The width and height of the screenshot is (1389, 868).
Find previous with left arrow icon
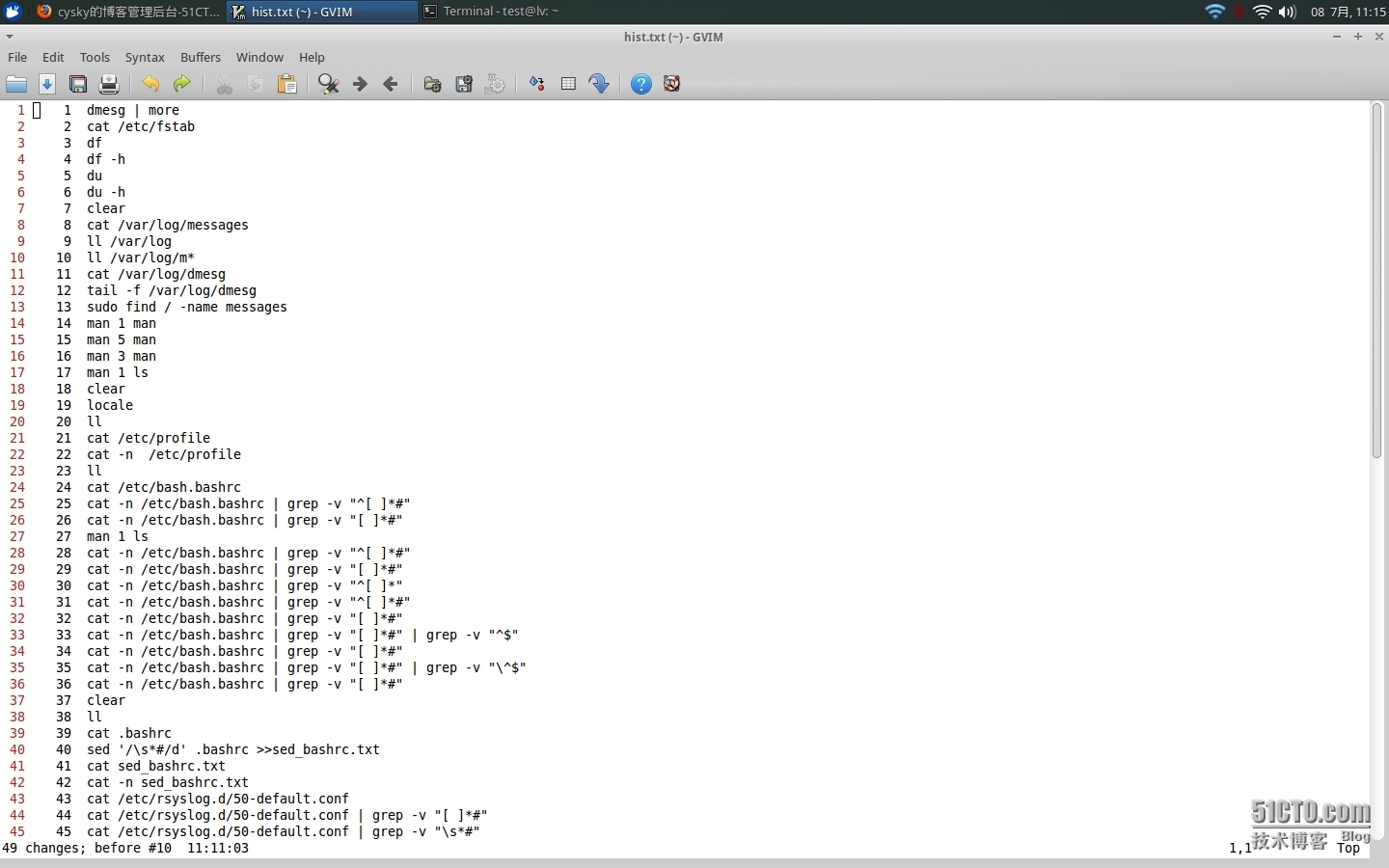tap(391, 84)
